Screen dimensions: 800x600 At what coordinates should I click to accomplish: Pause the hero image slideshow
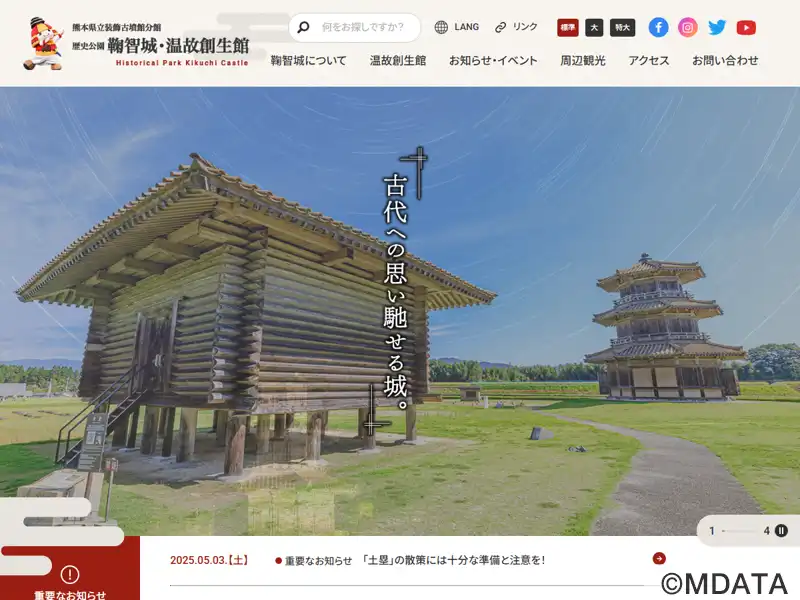pos(781,531)
